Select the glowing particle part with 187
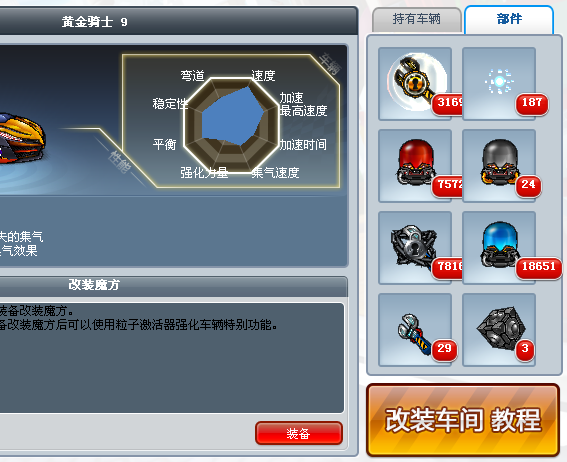Screen dimensions: 567x462 coord(499,84)
